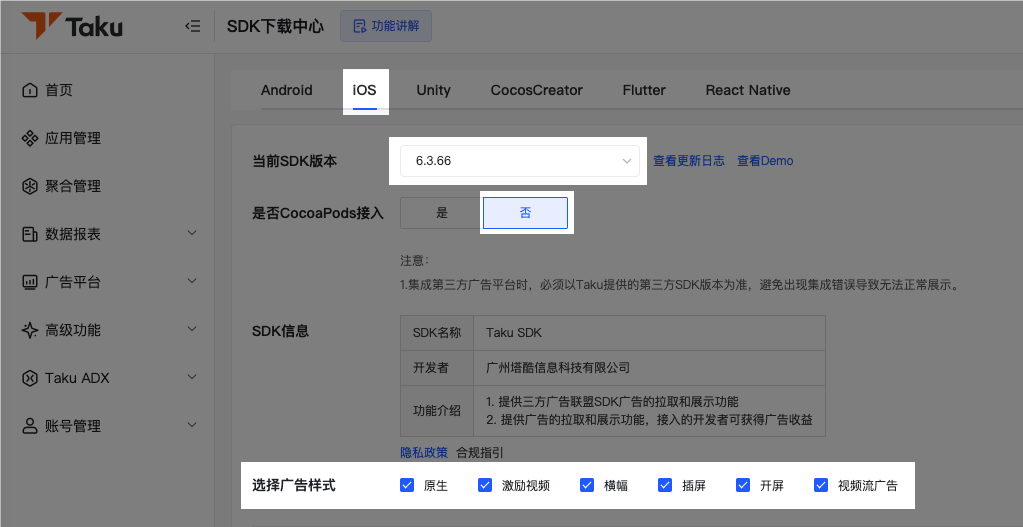Click the 广州塔酷信息科技有限公司 table cell
This screenshot has width=1023, height=527.
[x=649, y=368]
